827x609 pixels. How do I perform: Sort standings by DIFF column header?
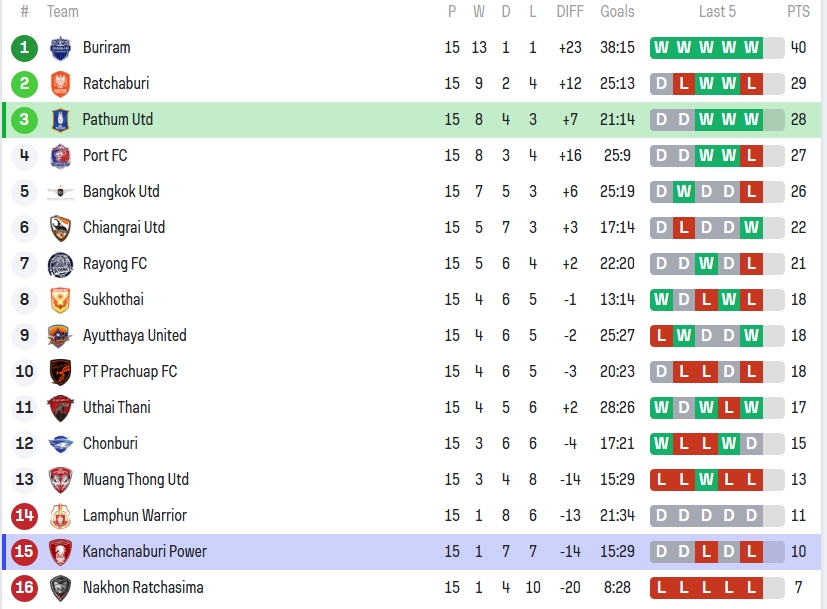click(x=569, y=12)
